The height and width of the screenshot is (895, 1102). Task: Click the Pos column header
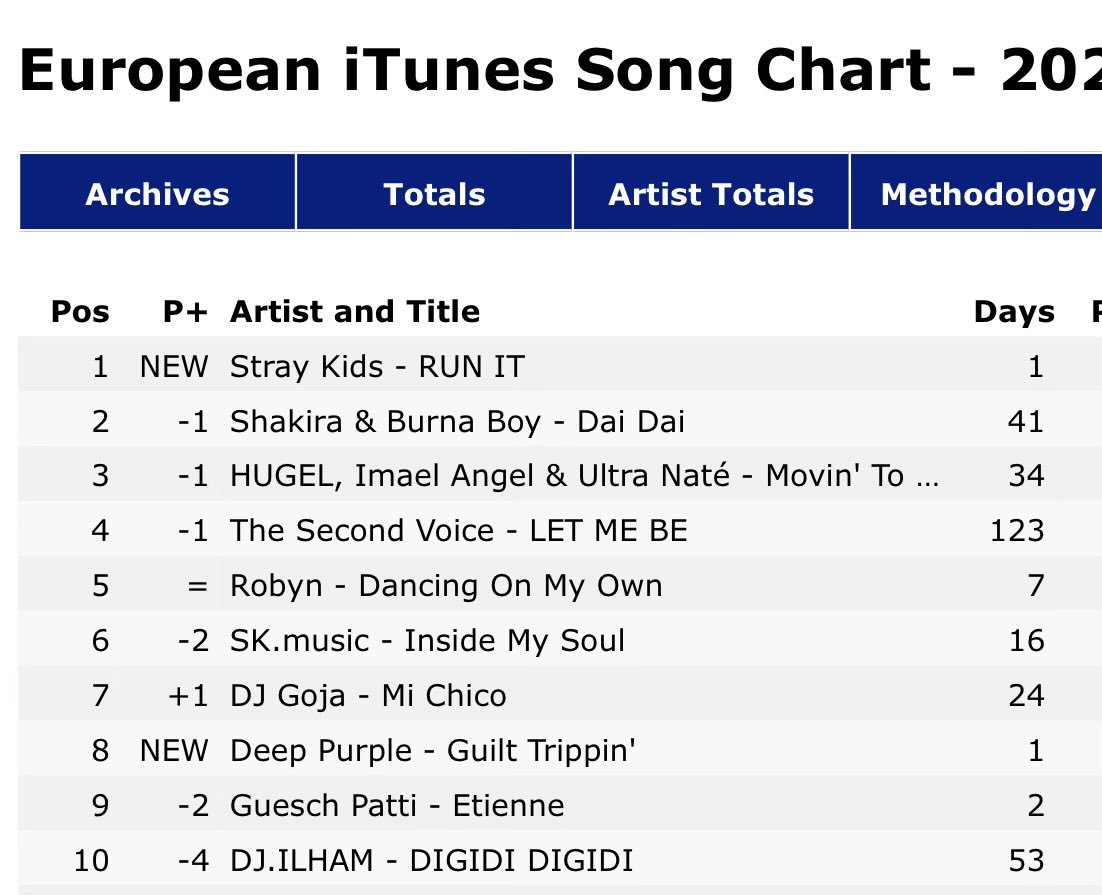tap(80, 311)
